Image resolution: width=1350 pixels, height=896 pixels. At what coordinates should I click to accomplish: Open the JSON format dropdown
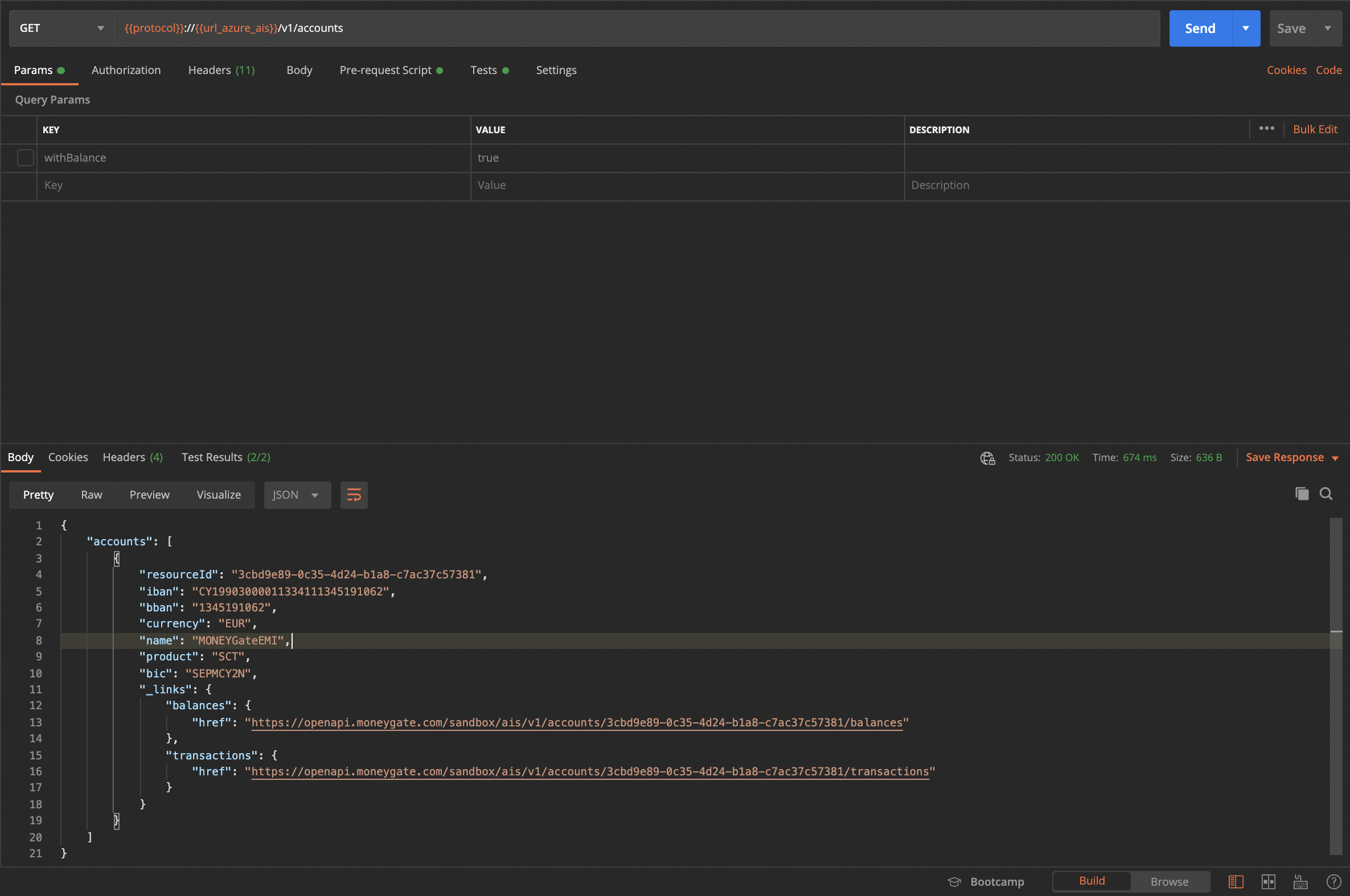(x=297, y=495)
